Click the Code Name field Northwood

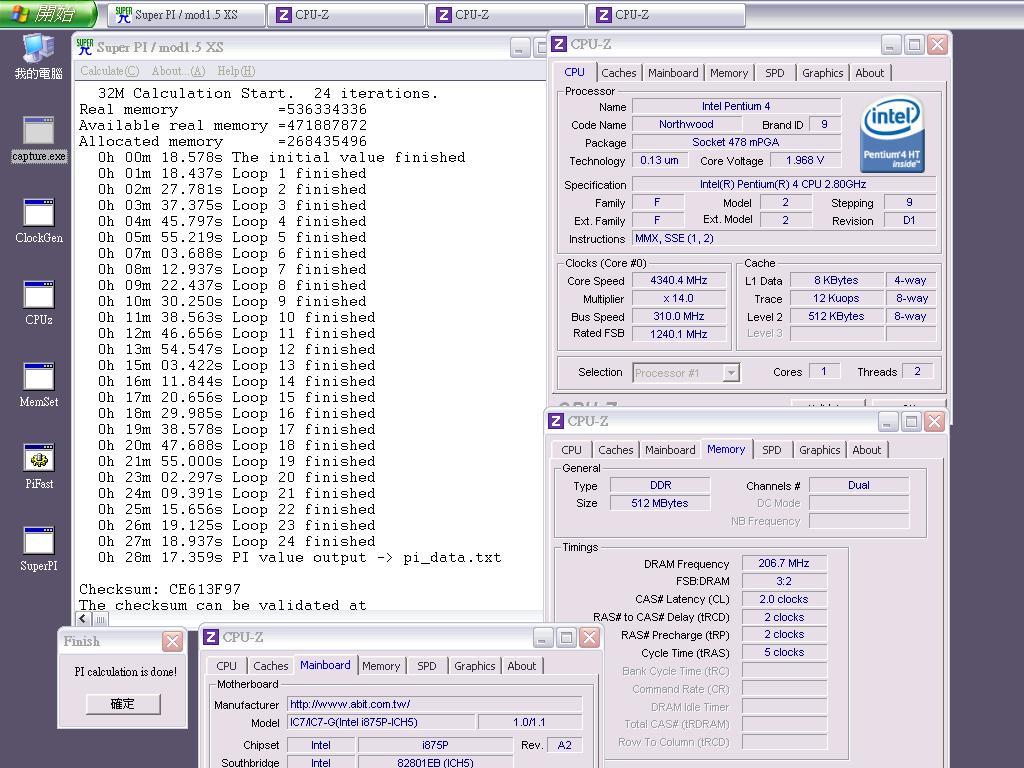pos(686,124)
